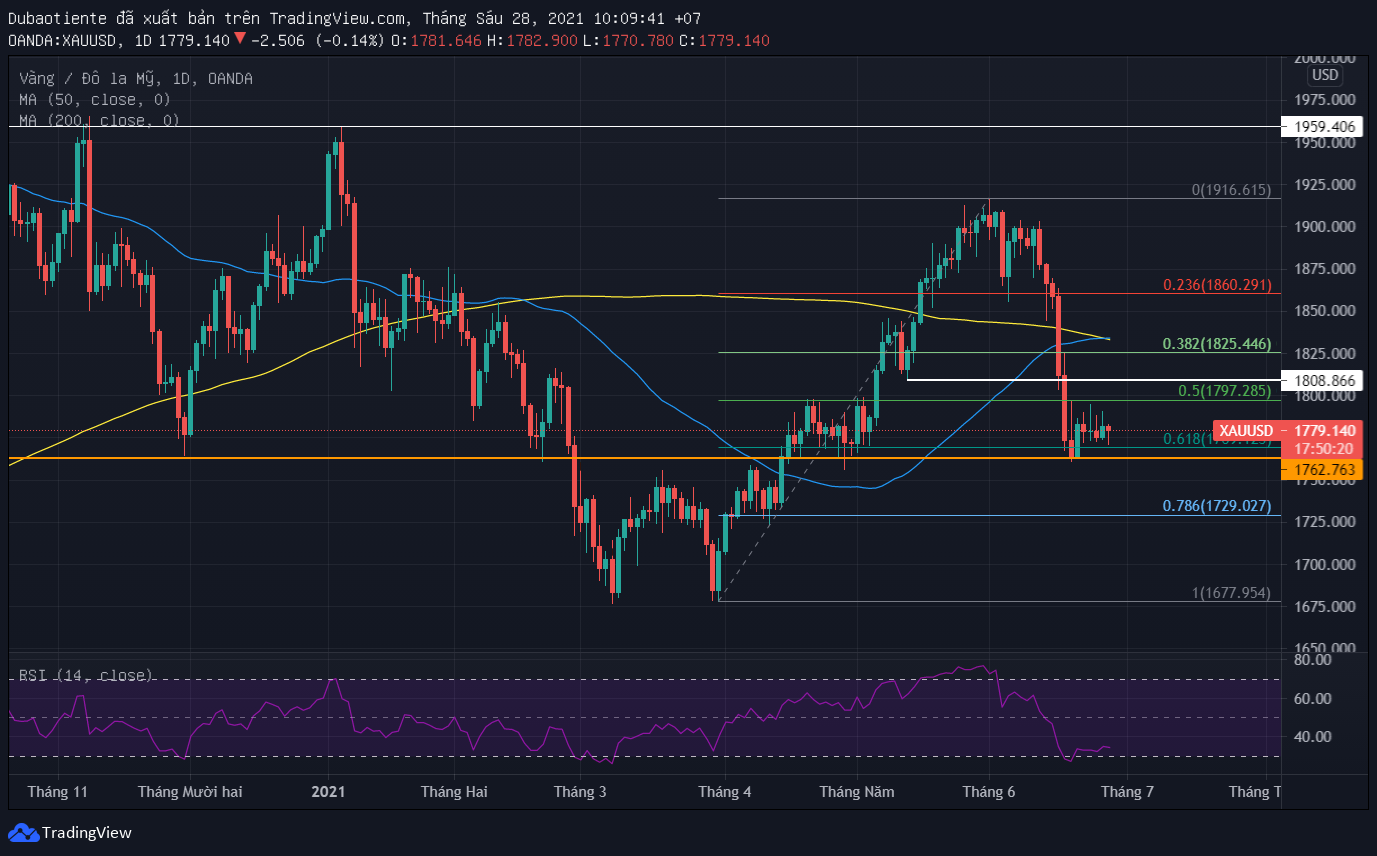1377x856 pixels.
Task: Click the bold '2021' time axis label
Action: pyautogui.click(x=328, y=792)
